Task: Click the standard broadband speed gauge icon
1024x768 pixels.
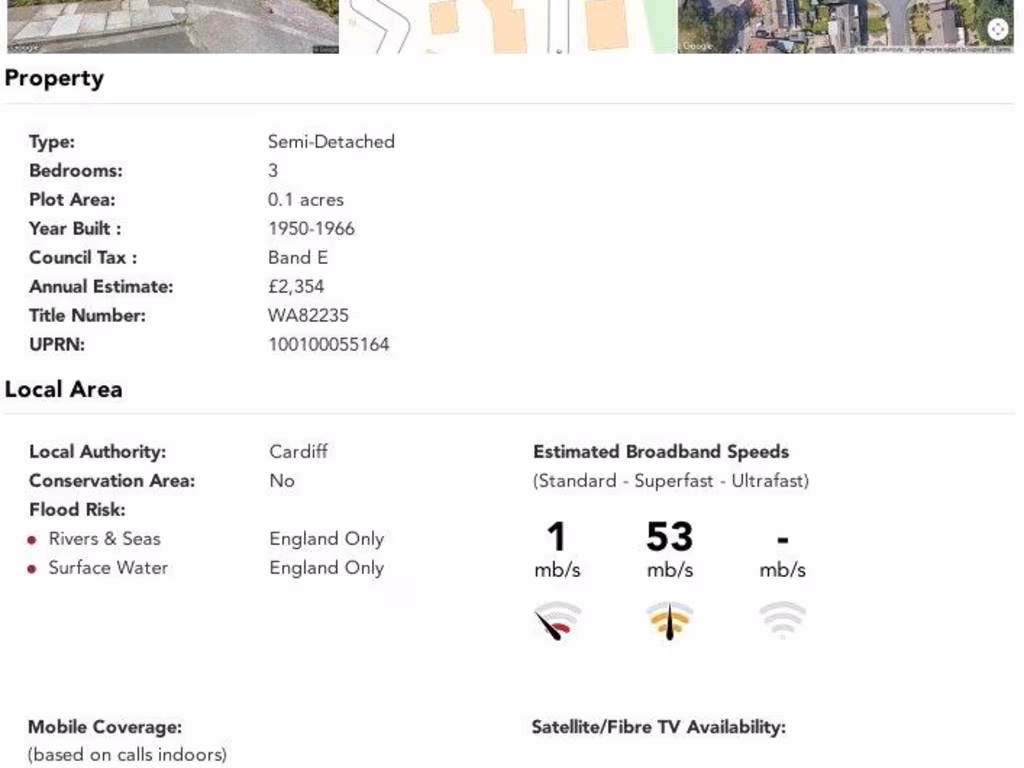Action: 557,621
